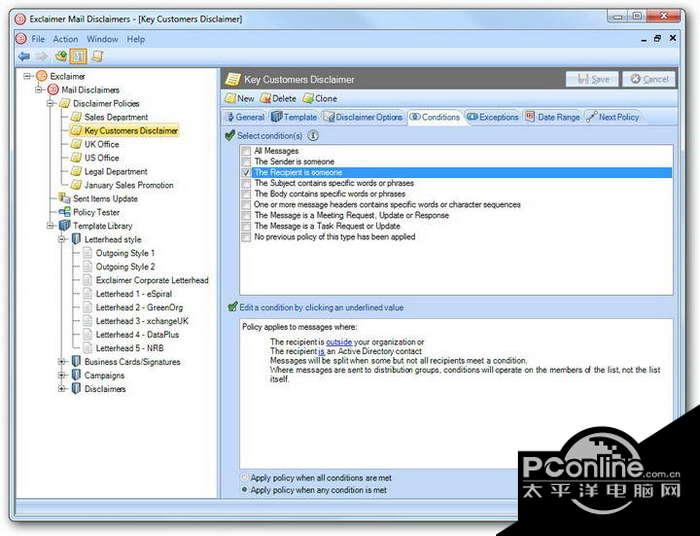Enable Body contains specific words condition
The image size is (700, 536).
[x=246, y=194]
